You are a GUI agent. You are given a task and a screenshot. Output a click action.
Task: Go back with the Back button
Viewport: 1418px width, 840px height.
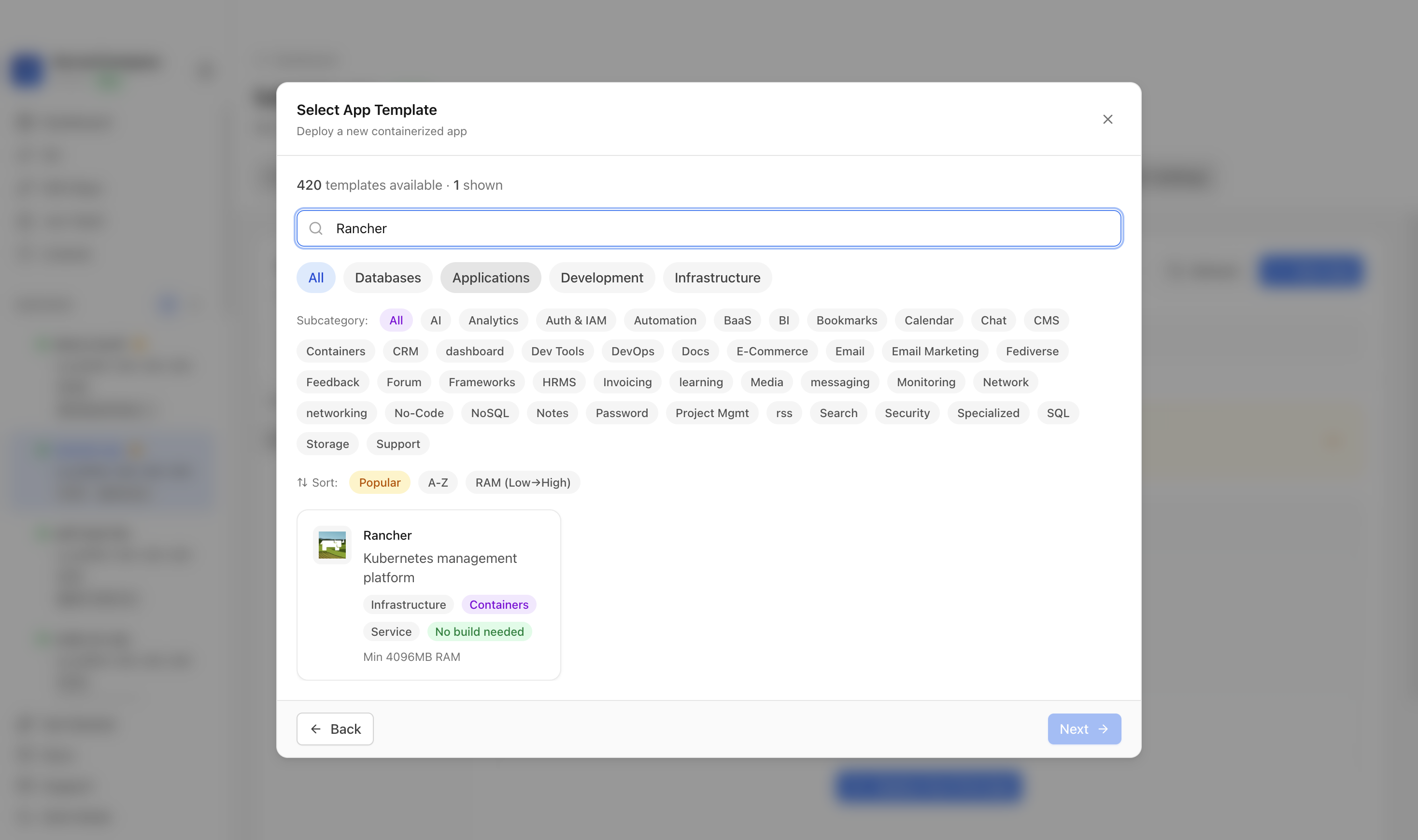[335, 729]
